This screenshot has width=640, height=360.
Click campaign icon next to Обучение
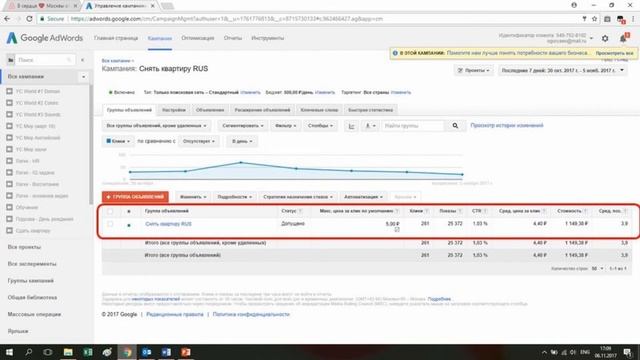9,207
